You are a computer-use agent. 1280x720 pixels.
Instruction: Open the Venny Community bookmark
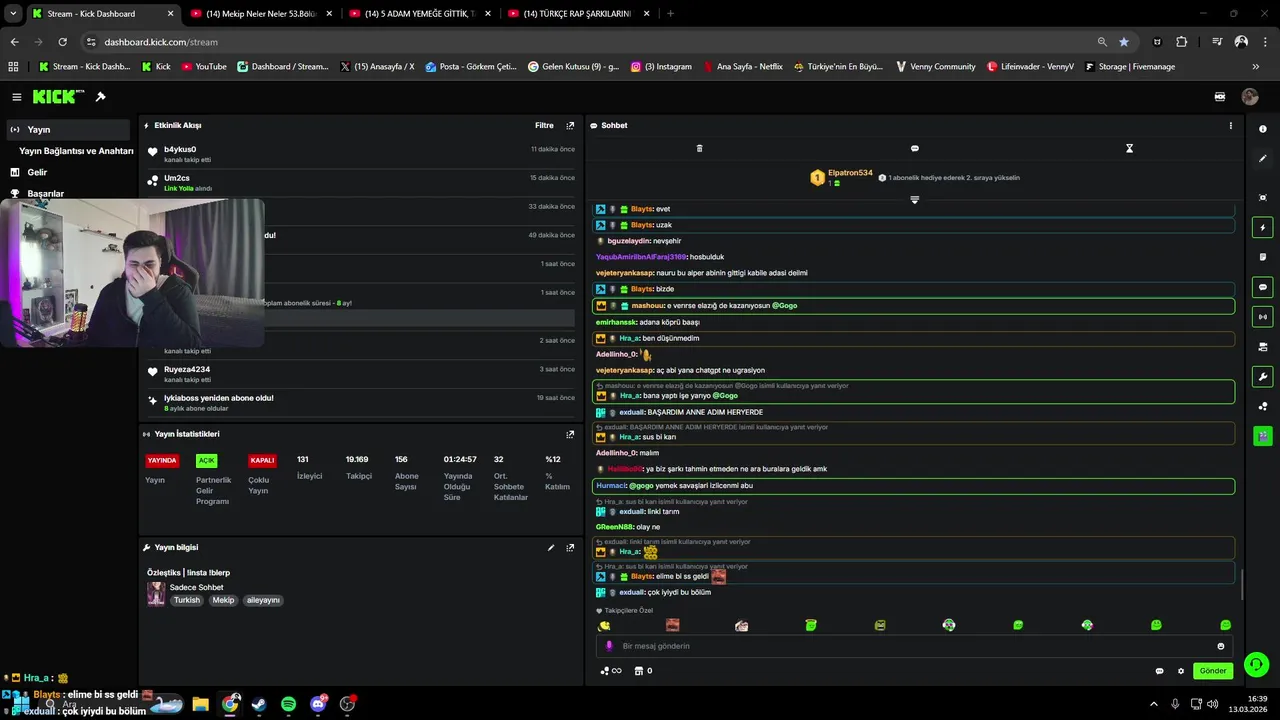click(x=935, y=67)
